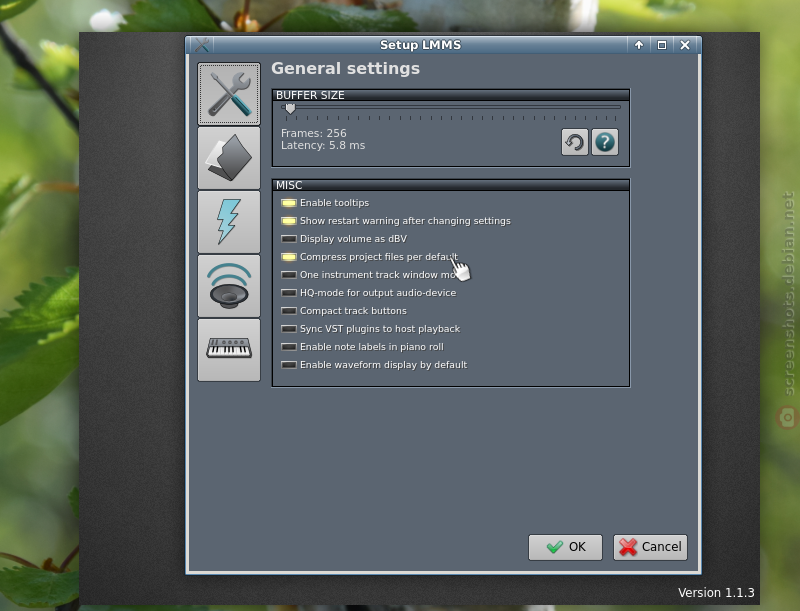Enable note labels in piano roll
The height and width of the screenshot is (611, 800).
(x=362, y=347)
